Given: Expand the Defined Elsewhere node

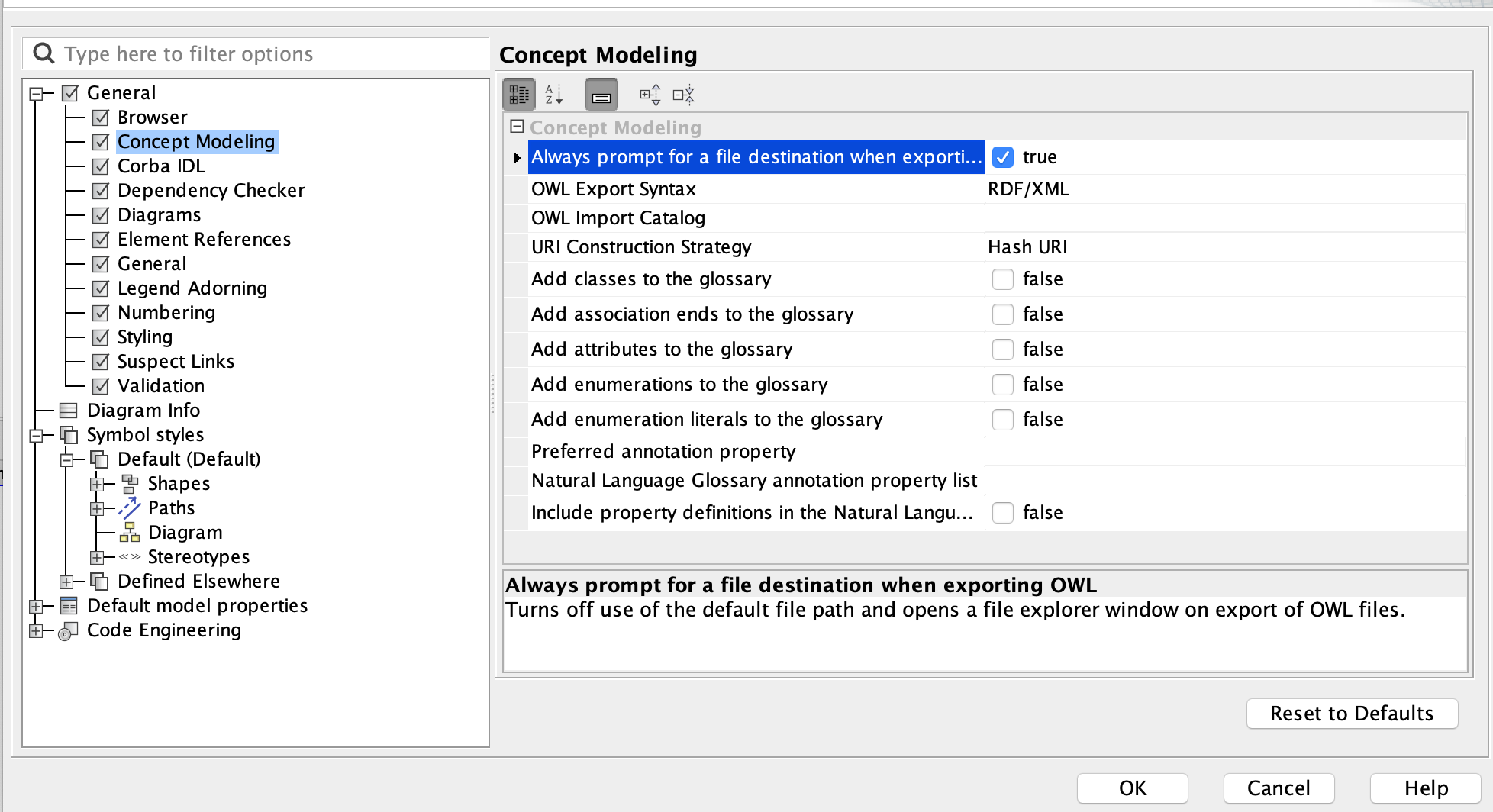Looking at the screenshot, I should [66, 582].
